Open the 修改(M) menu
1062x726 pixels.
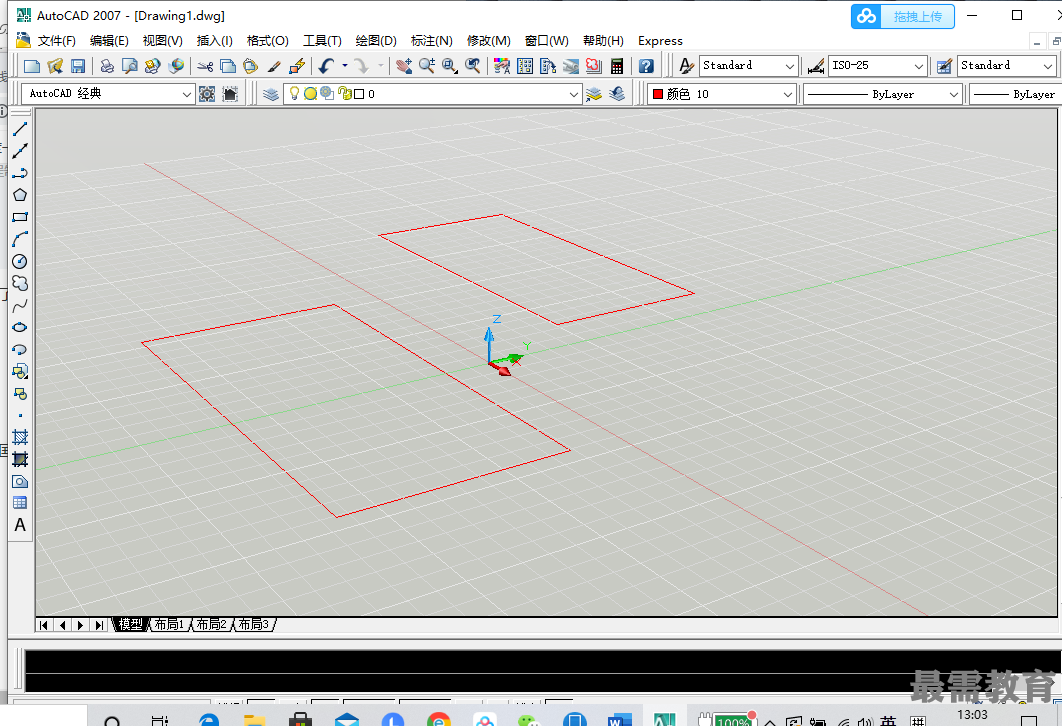[x=488, y=41]
